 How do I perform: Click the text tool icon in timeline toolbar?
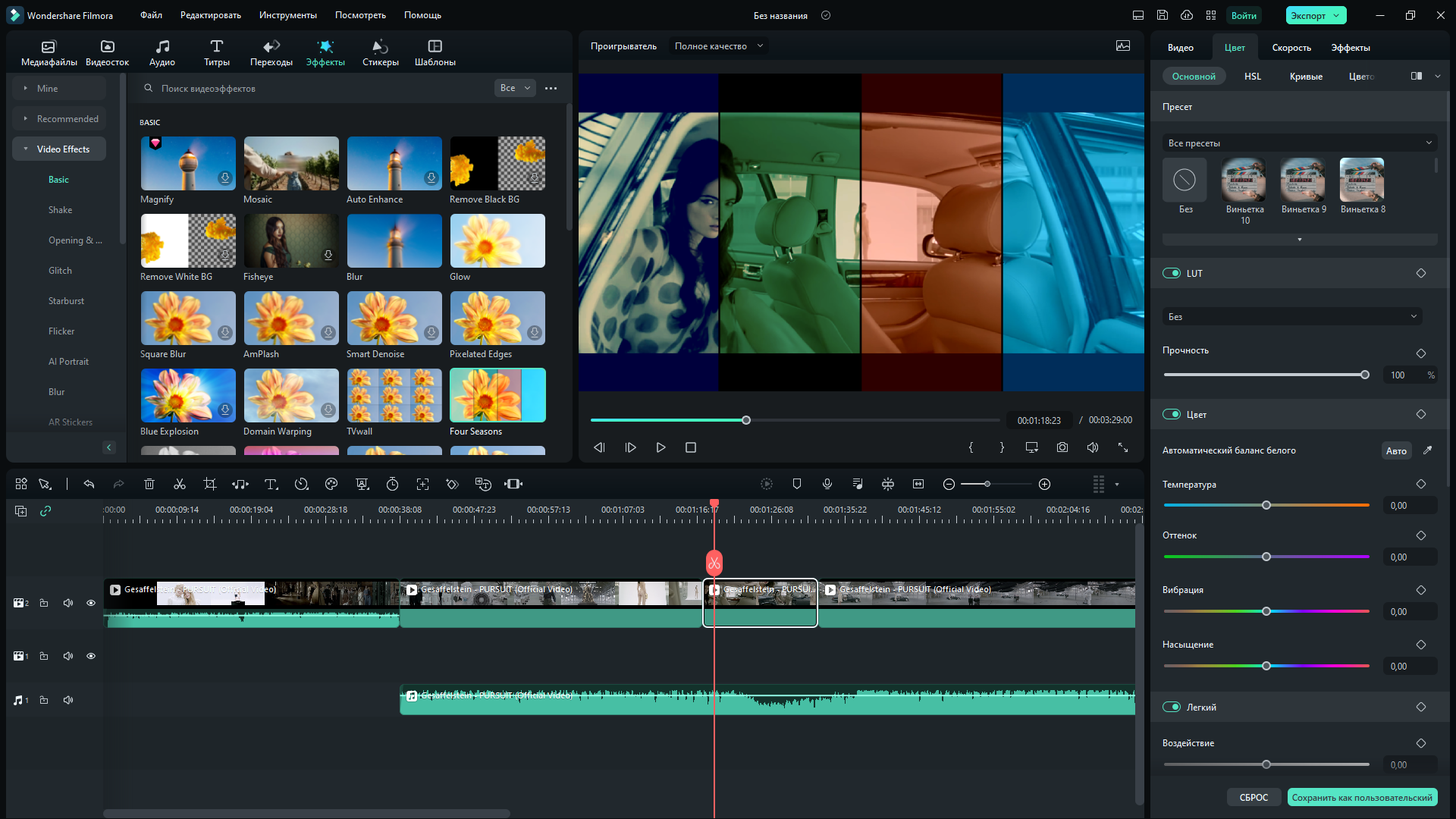pyautogui.click(x=271, y=484)
